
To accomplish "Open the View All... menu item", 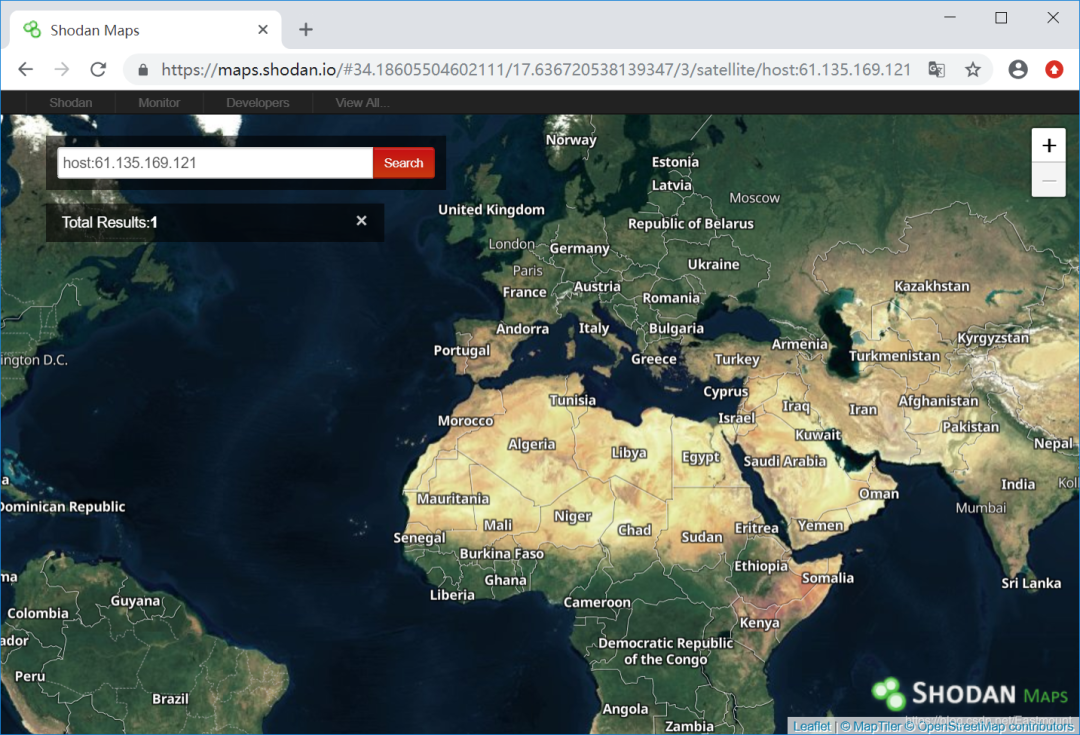I will click(362, 103).
